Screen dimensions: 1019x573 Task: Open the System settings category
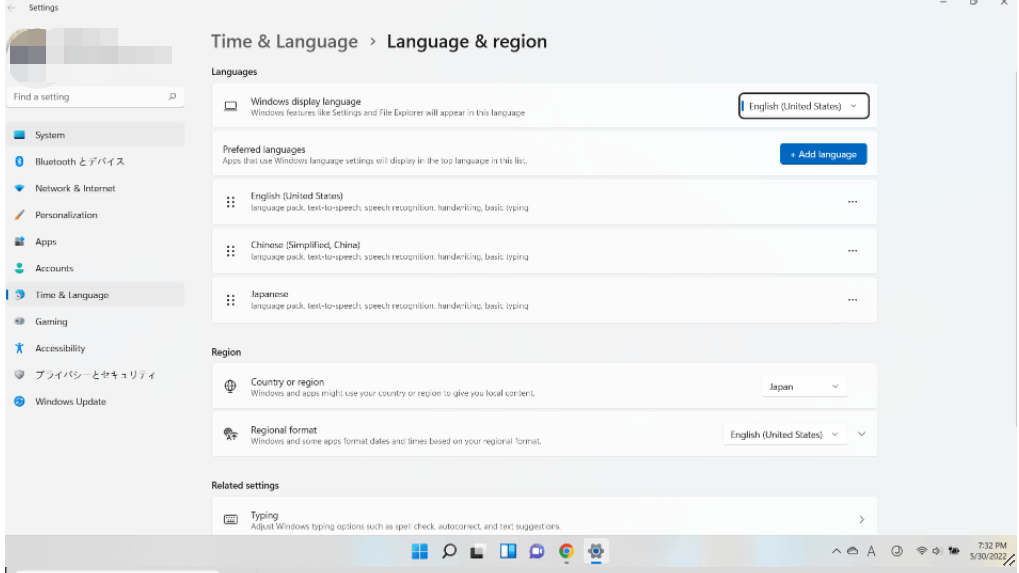(x=95, y=135)
